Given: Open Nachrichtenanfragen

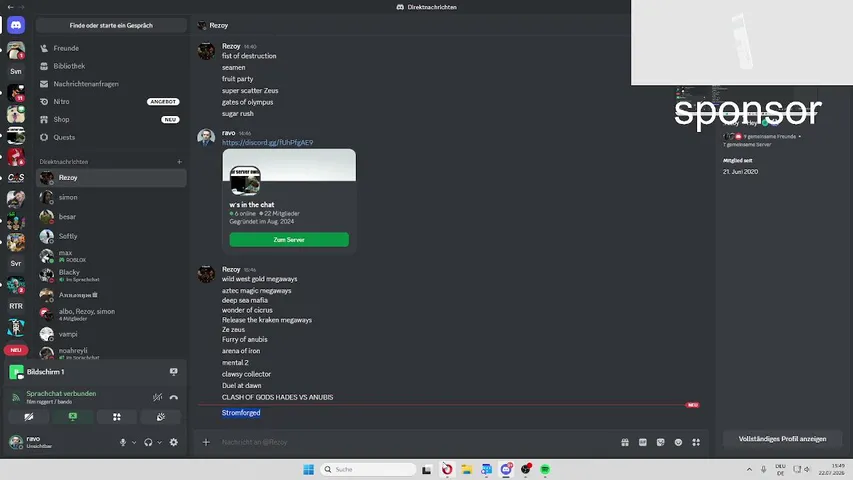Looking at the screenshot, I should [x=111, y=84].
